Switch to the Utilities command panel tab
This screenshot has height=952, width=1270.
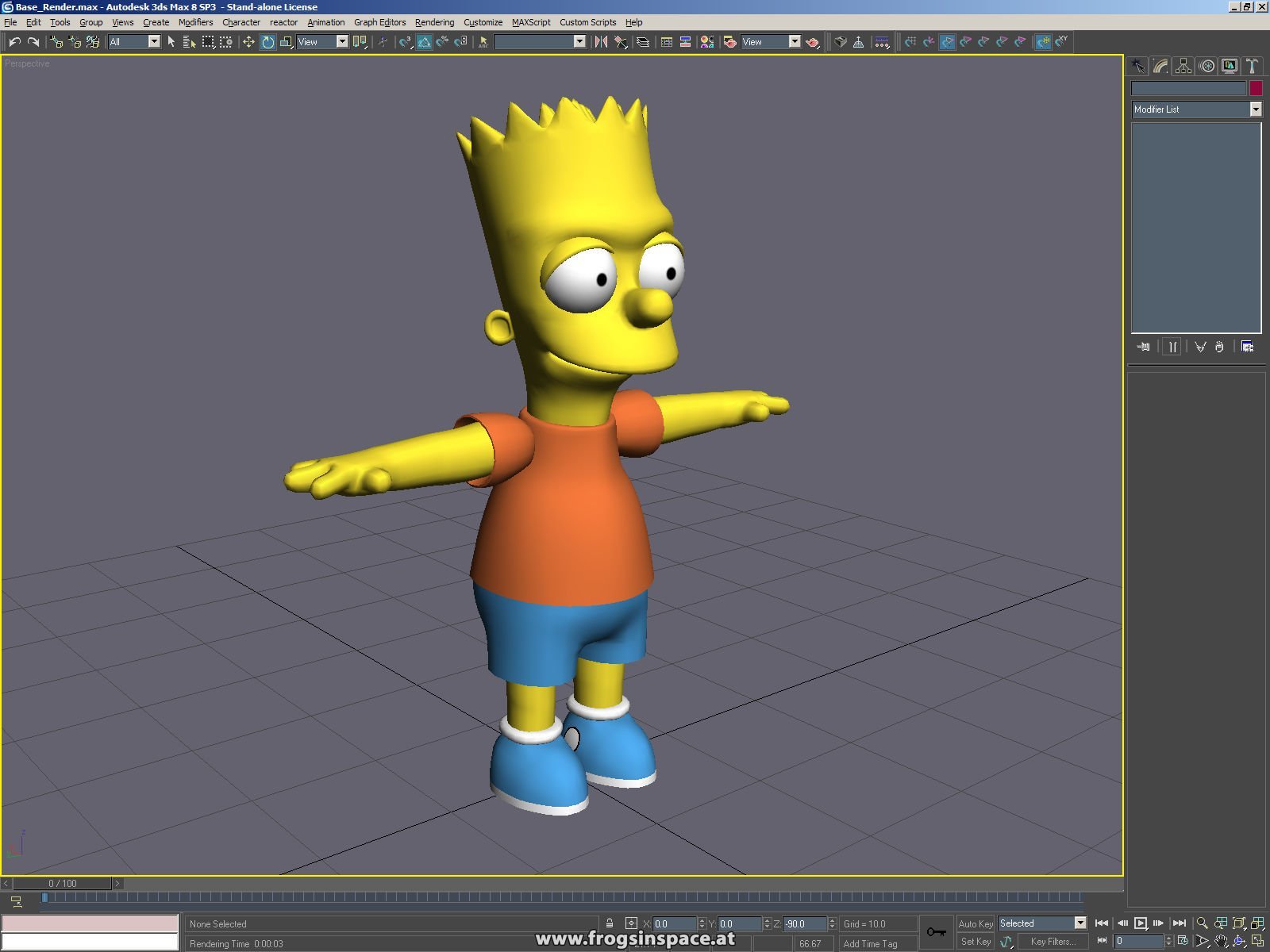(x=1252, y=66)
